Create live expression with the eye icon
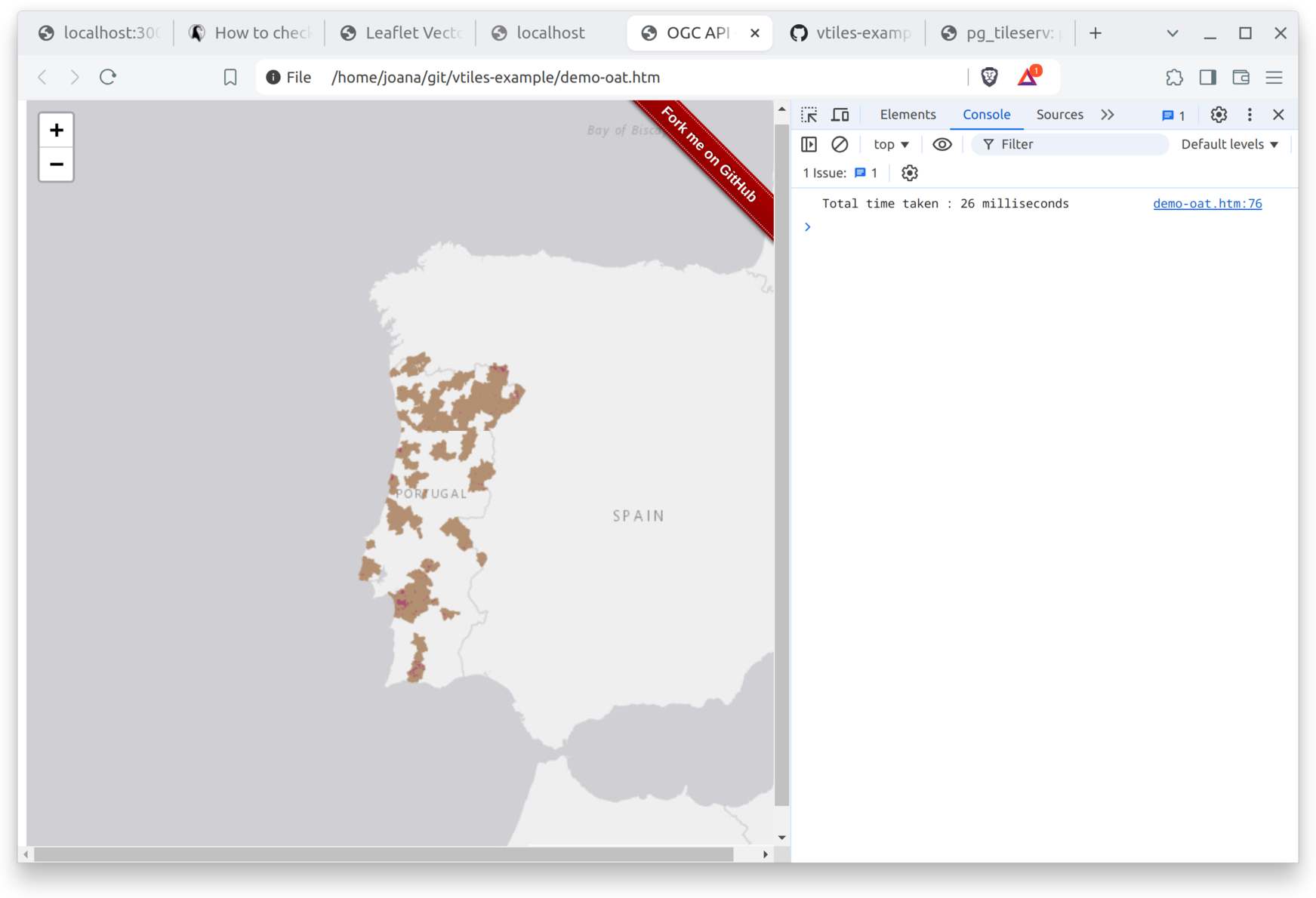The image size is (1316, 898). point(942,144)
